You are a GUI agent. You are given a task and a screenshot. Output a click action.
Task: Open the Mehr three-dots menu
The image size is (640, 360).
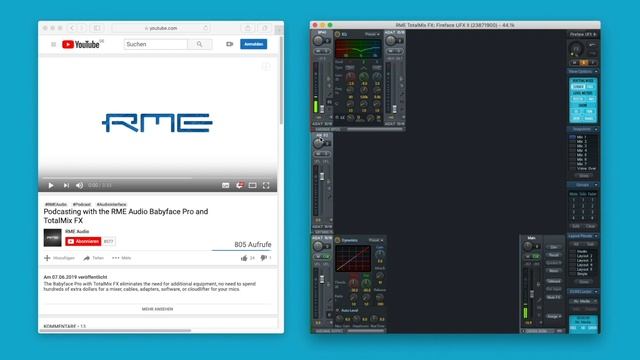tap(122, 258)
